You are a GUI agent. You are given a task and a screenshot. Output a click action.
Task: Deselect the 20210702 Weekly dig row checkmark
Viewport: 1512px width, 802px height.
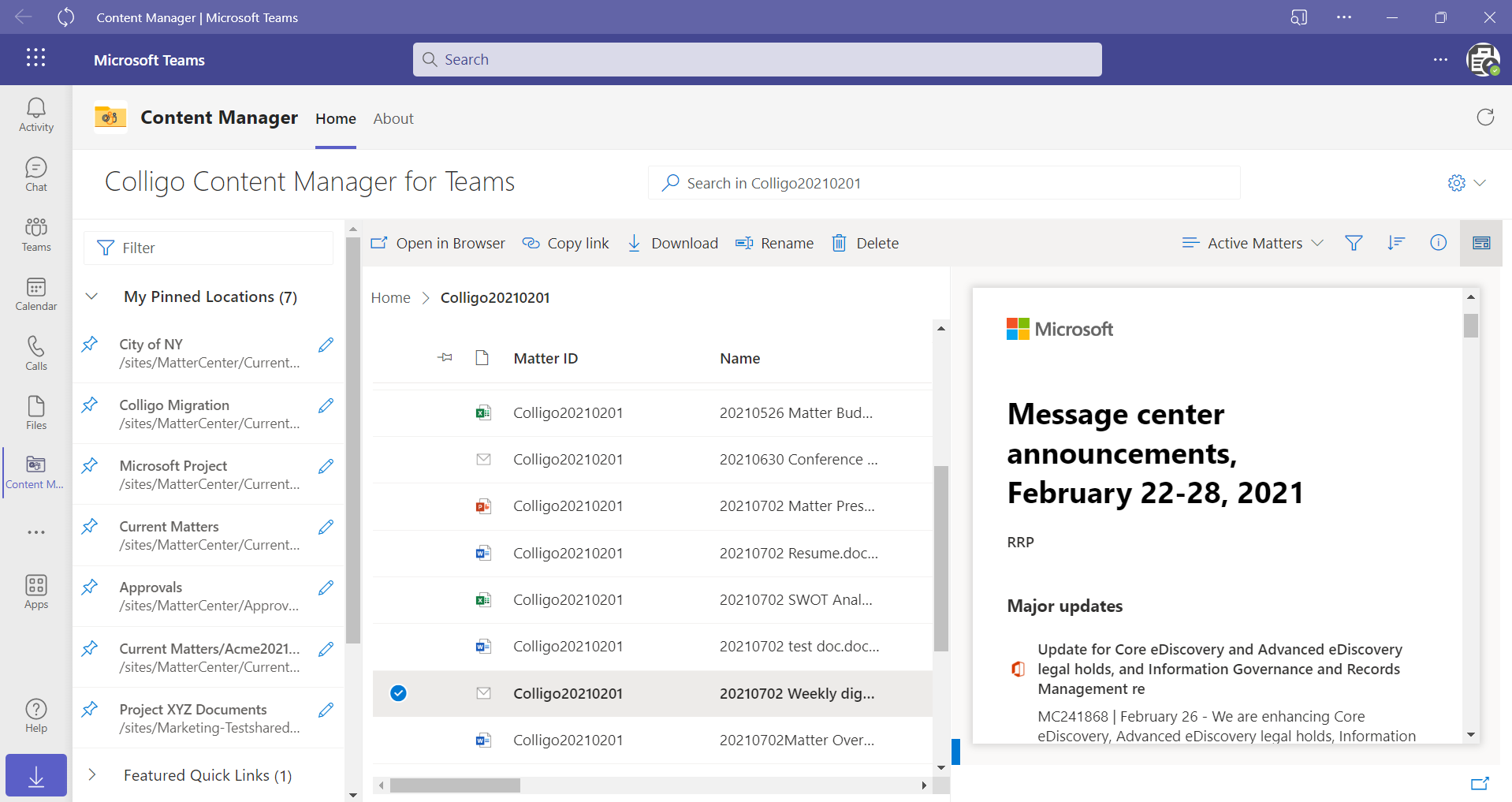398,693
